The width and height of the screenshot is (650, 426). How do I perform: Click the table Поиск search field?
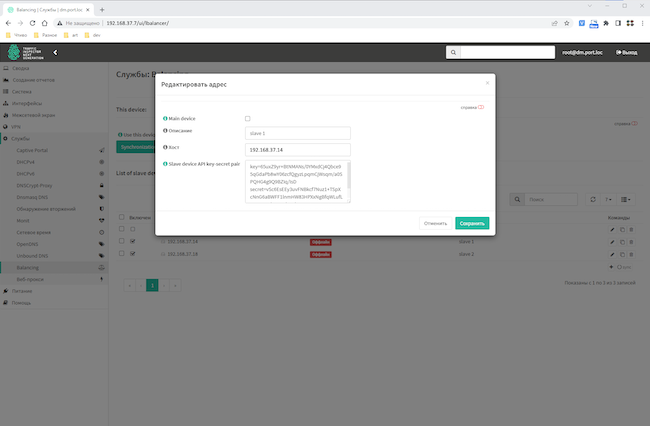tap(551, 199)
